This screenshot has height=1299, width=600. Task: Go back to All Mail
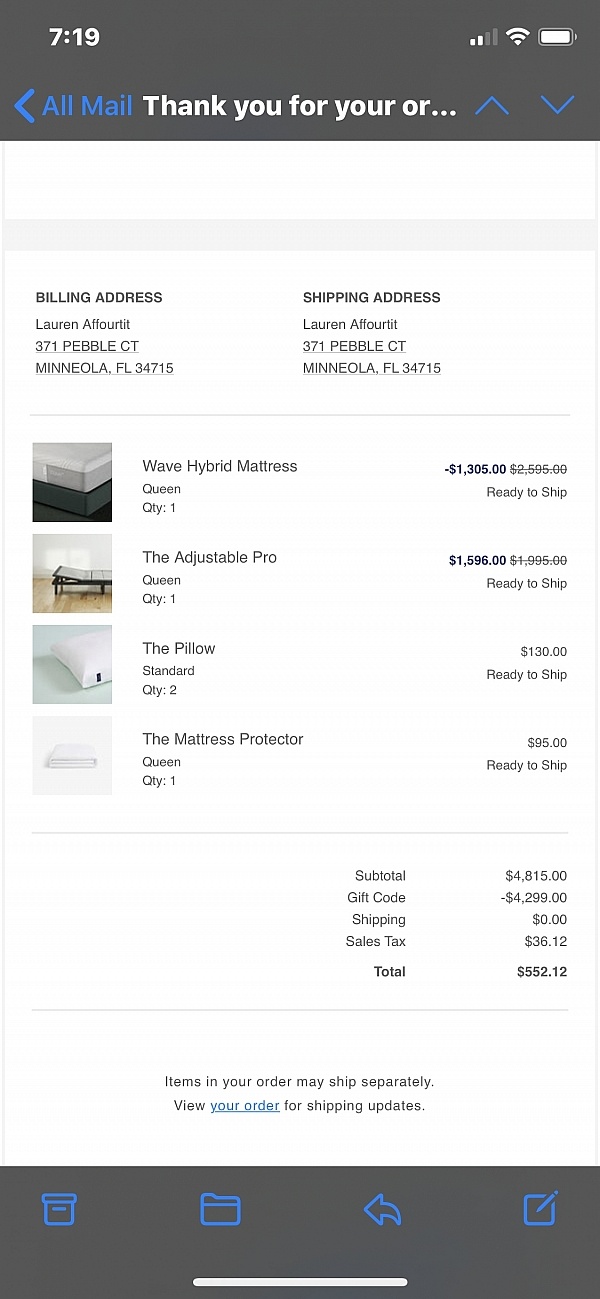72,105
